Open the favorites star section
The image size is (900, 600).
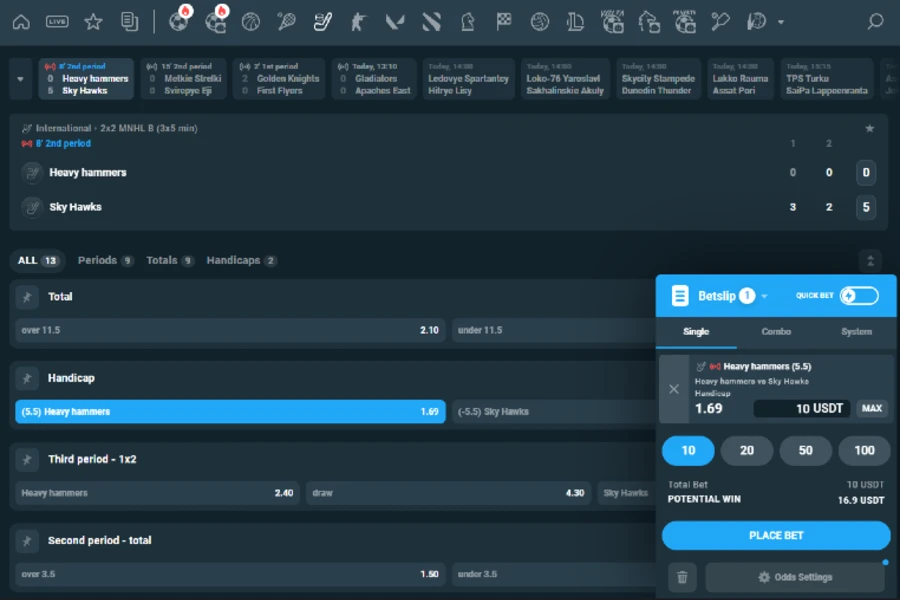[x=93, y=20]
